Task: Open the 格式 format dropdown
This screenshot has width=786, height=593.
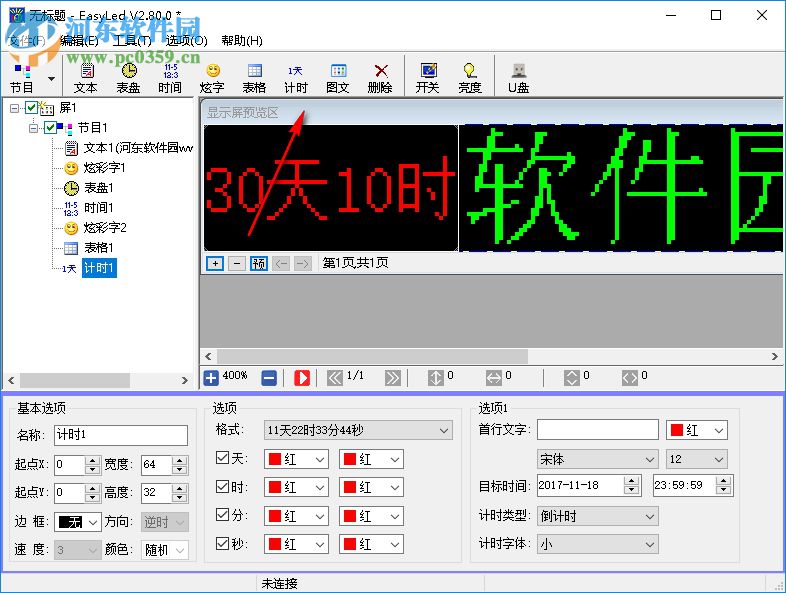Action: click(x=358, y=430)
